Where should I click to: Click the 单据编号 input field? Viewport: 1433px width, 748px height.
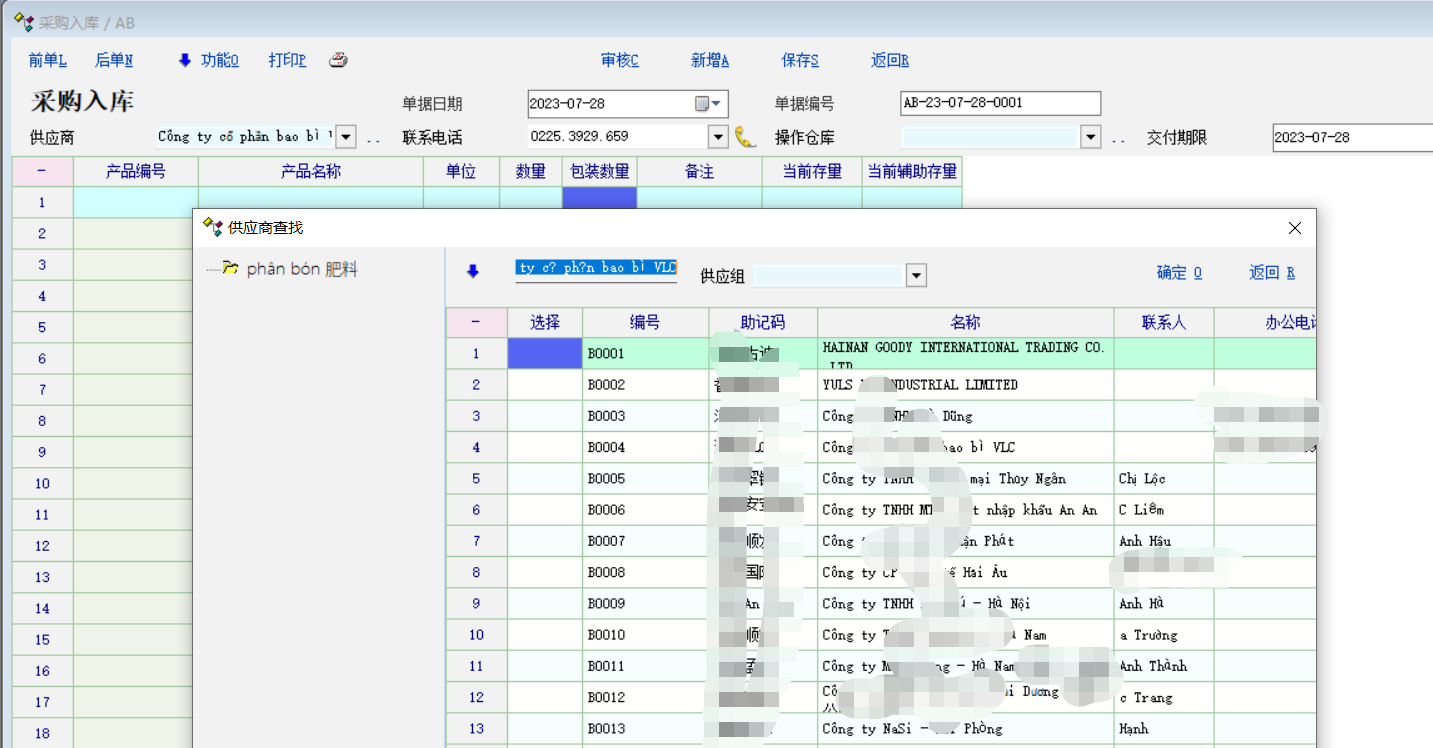click(x=1000, y=103)
